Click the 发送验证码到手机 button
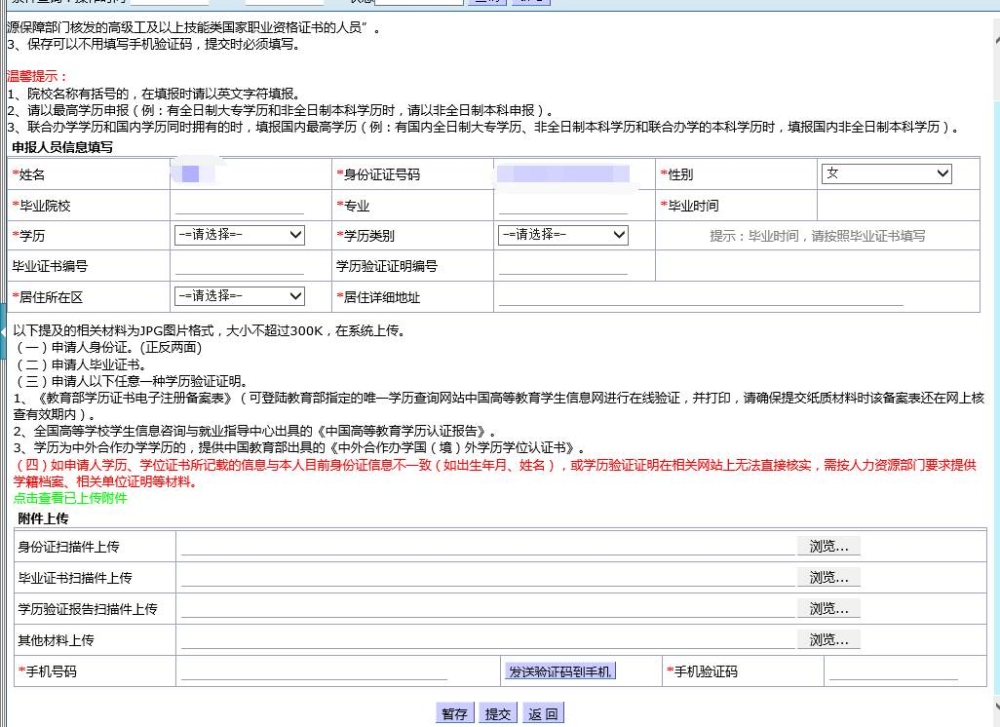The image size is (1000, 727). click(x=559, y=672)
